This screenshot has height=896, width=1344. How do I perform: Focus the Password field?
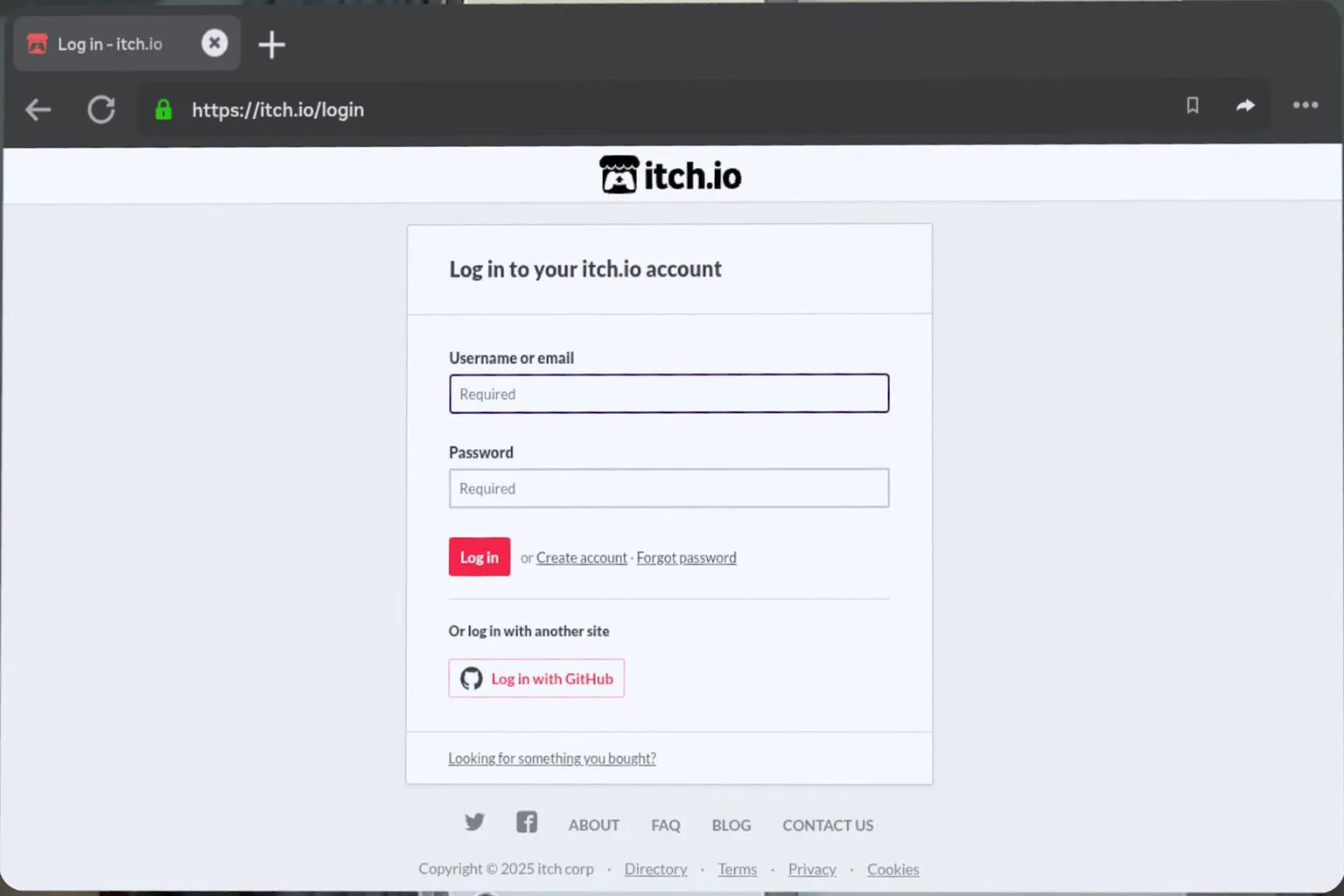[x=669, y=488]
